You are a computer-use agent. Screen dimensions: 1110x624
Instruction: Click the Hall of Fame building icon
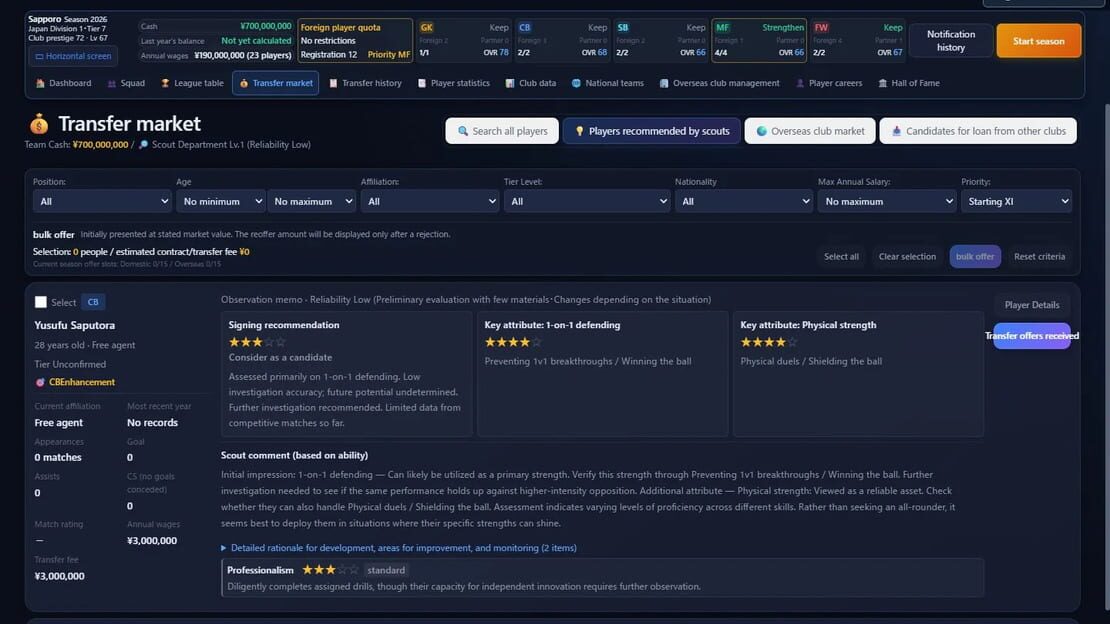(x=883, y=84)
